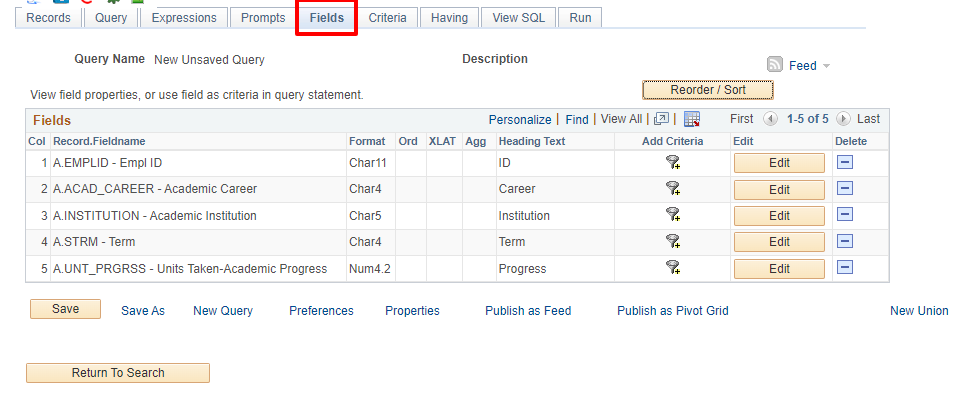Image resolution: width=957 pixels, height=398 pixels.
Task: Open grid in new window icon
Action: point(661,119)
